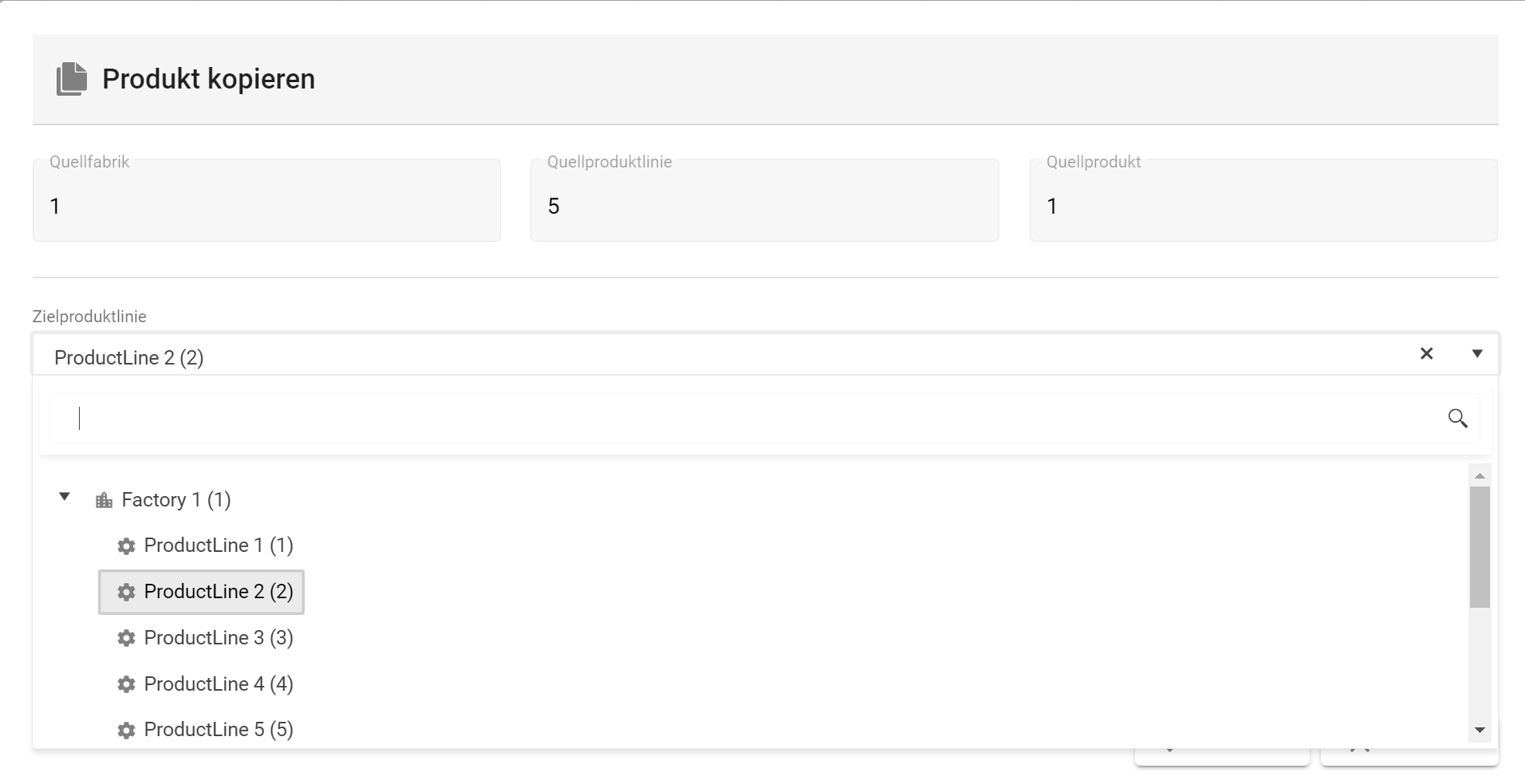
Task: Click the gear icon next to ProductLine 5
Action: (x=126, y=730)
